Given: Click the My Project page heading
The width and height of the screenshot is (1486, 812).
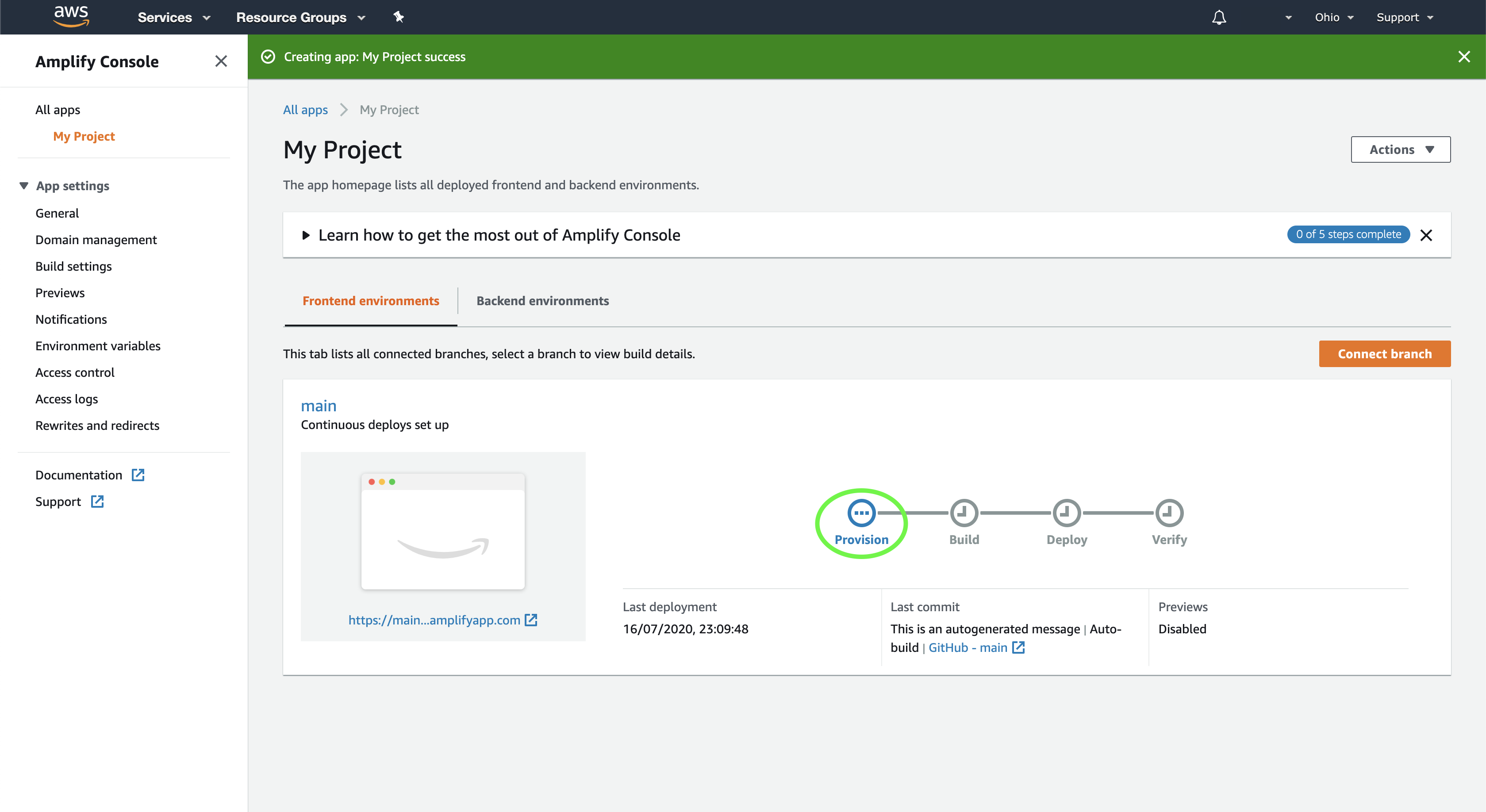Looking at the screenshot, I should pos(342,150).
